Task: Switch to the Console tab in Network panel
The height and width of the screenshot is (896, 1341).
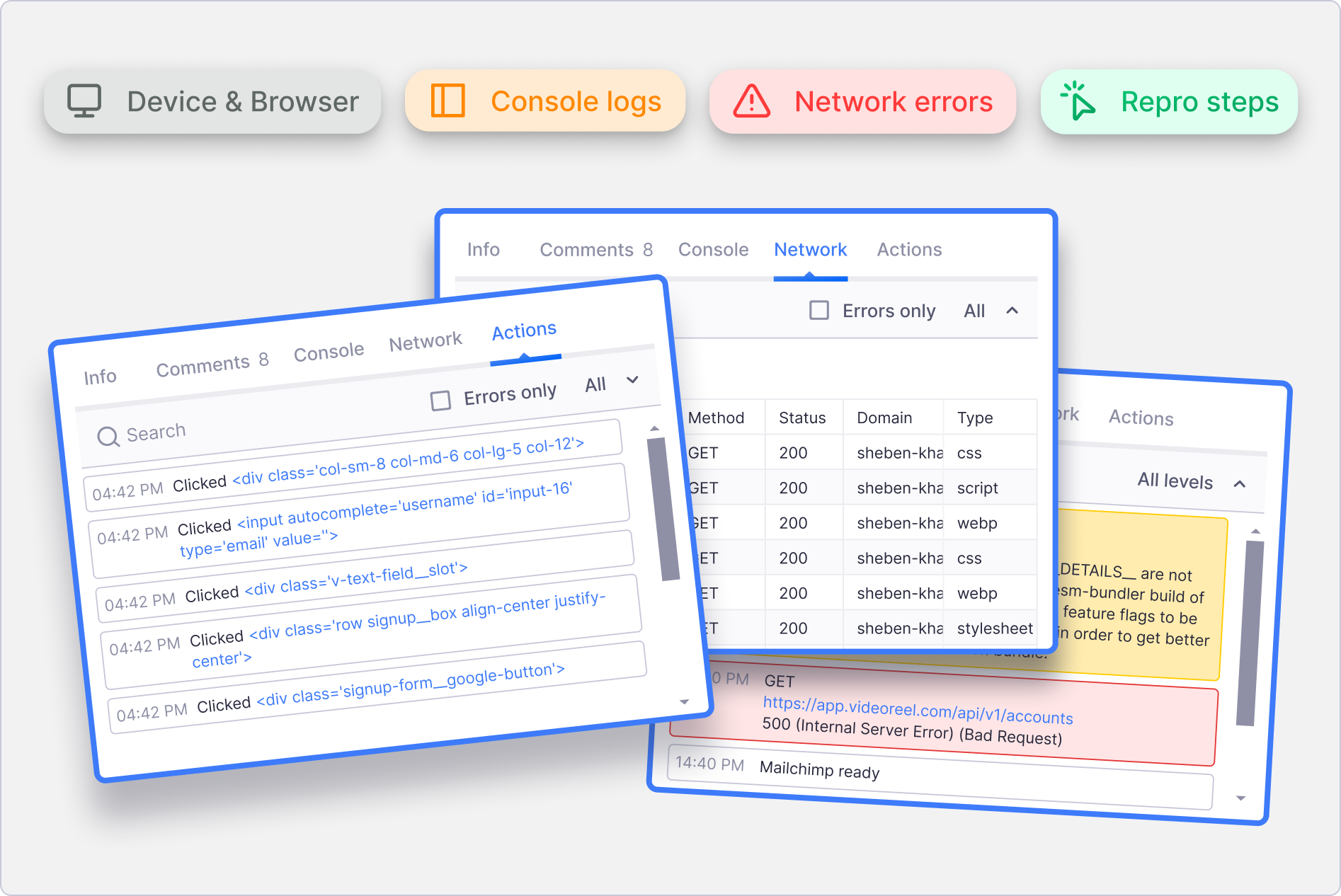Action: pos(713,250)
